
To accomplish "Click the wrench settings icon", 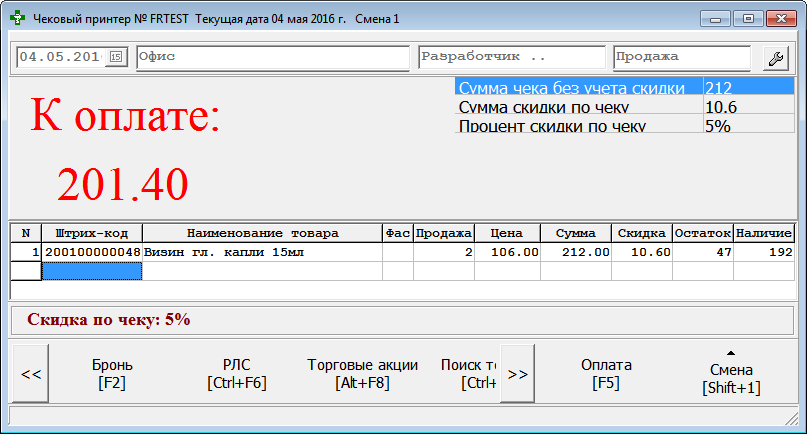I will coord(775,58).
